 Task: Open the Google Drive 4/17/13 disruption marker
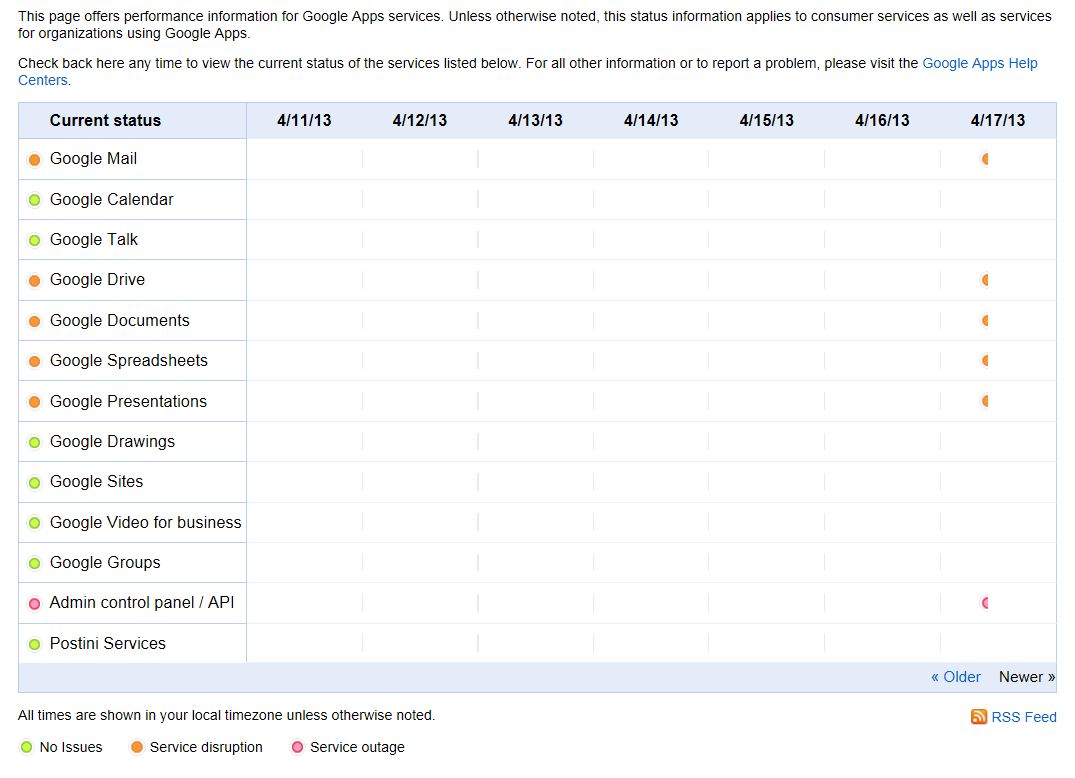click(x=985, y=280)
